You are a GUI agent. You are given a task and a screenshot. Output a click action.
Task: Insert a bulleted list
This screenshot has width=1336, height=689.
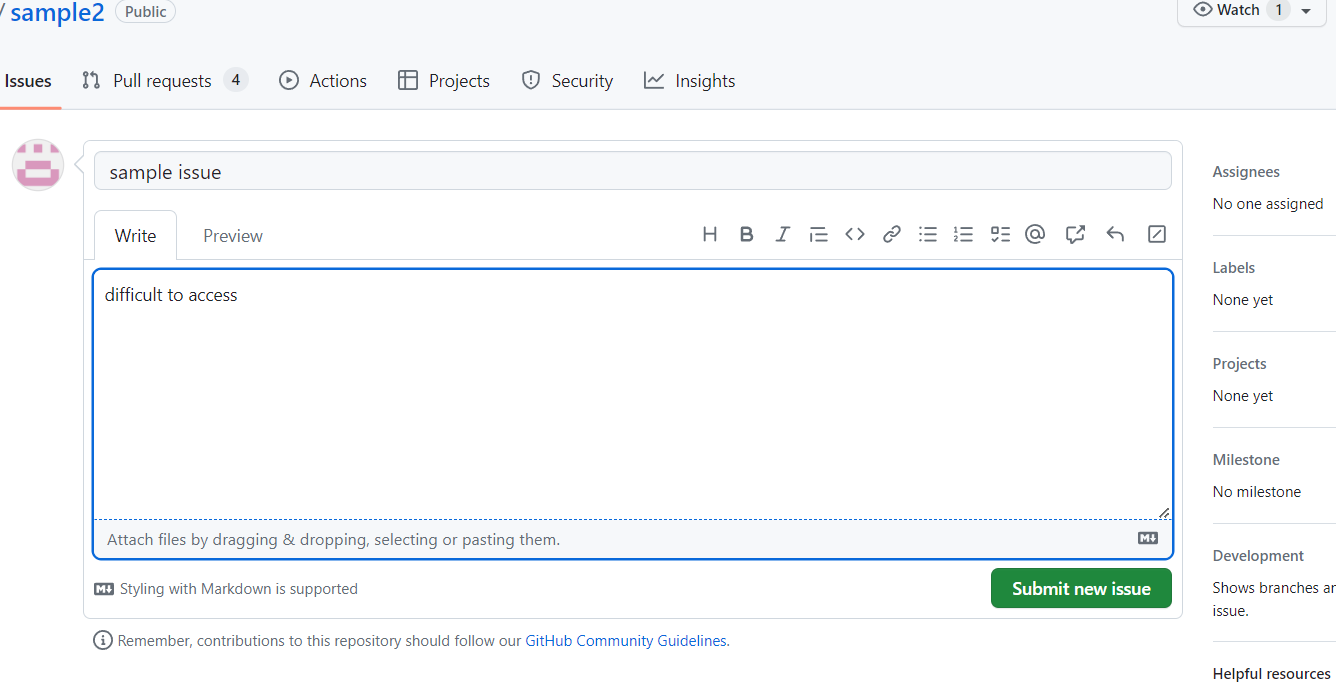point(928,234)
